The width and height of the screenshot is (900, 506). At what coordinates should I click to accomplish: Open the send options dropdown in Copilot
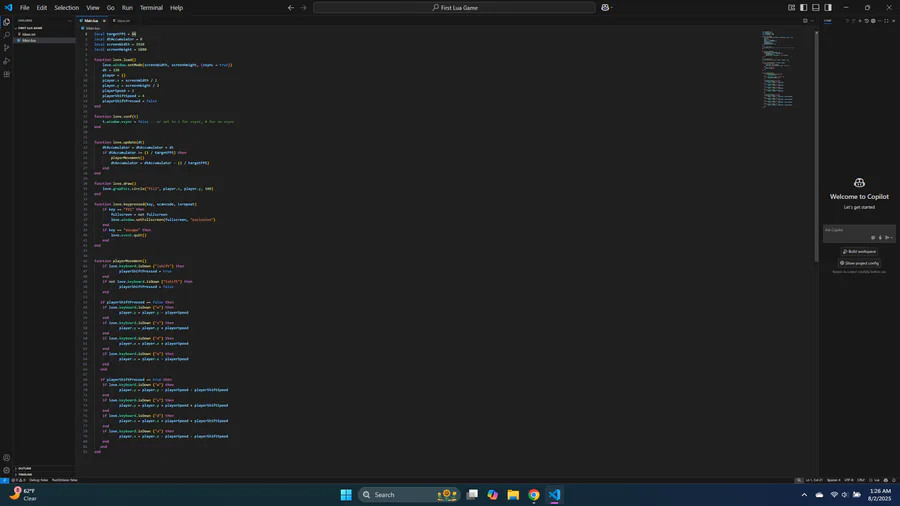[x=891, y=238]
